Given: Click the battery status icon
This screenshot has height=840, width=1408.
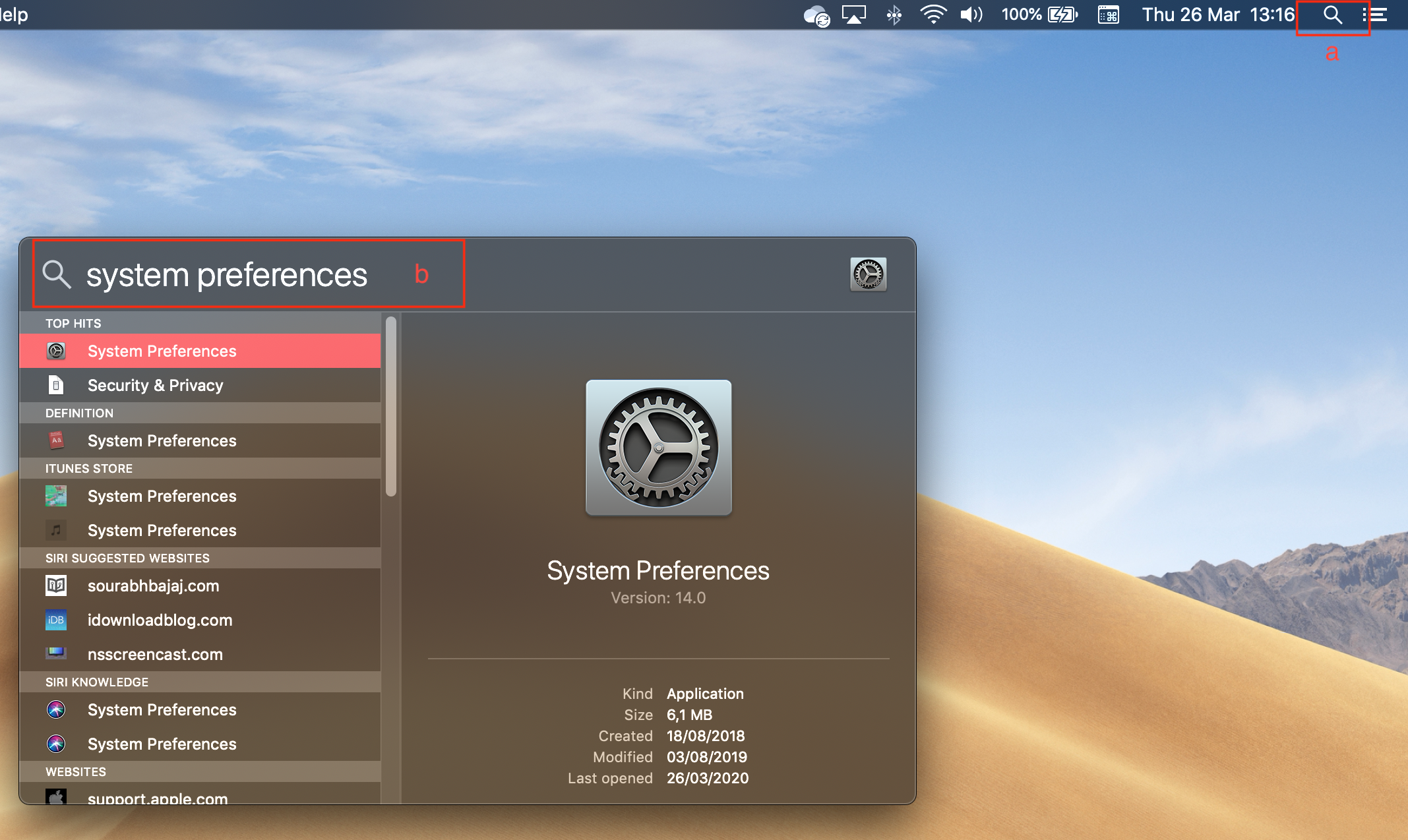Looking at the screenshot, I should pos(1062,15).
